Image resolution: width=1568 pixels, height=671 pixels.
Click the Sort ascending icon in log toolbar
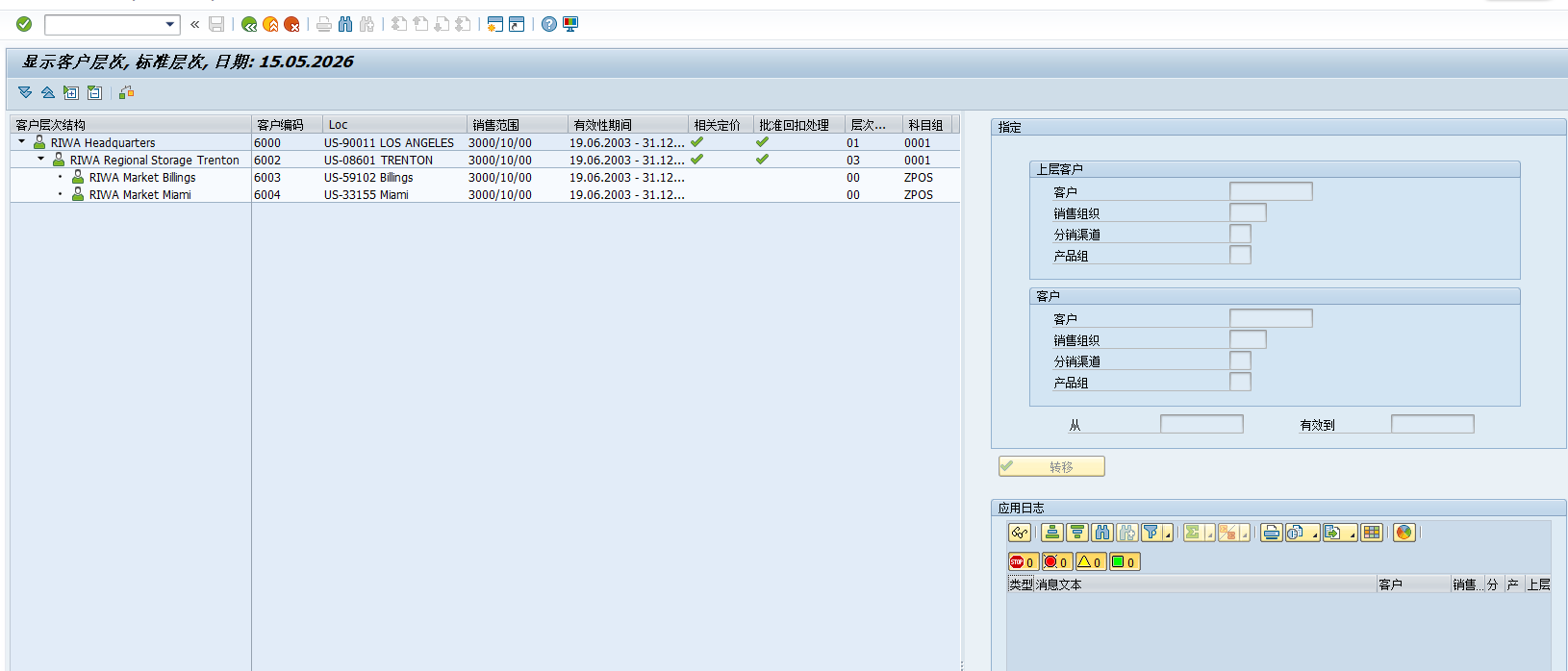[1052, 533]
